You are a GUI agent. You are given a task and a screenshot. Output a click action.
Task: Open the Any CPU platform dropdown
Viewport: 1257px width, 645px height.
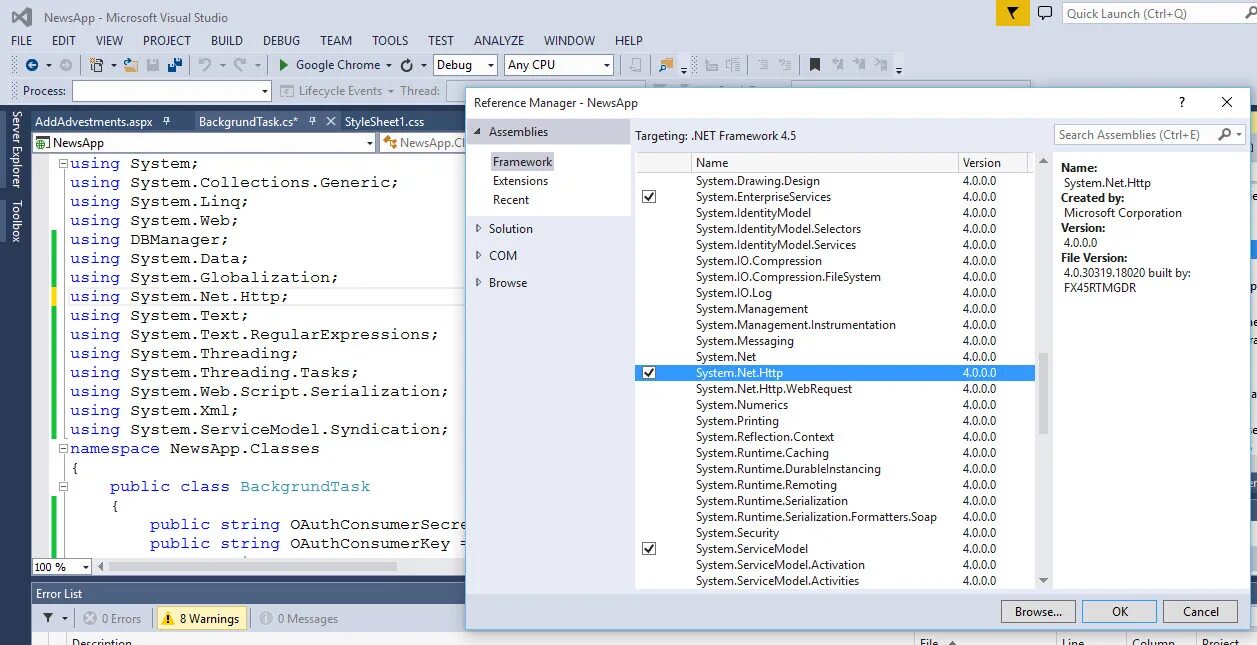coord(606,65)
